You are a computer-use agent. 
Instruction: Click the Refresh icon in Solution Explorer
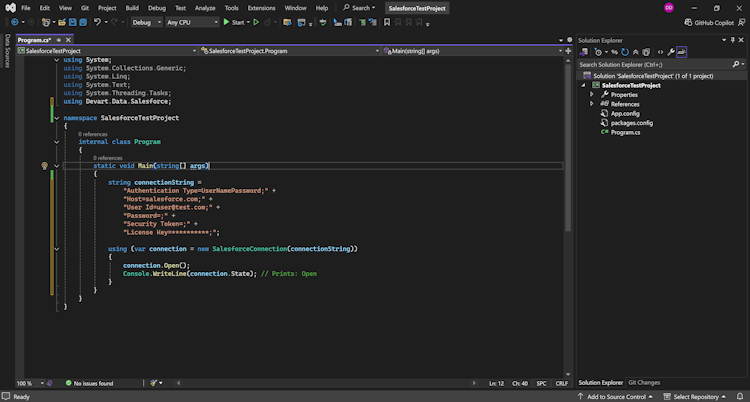624,52
